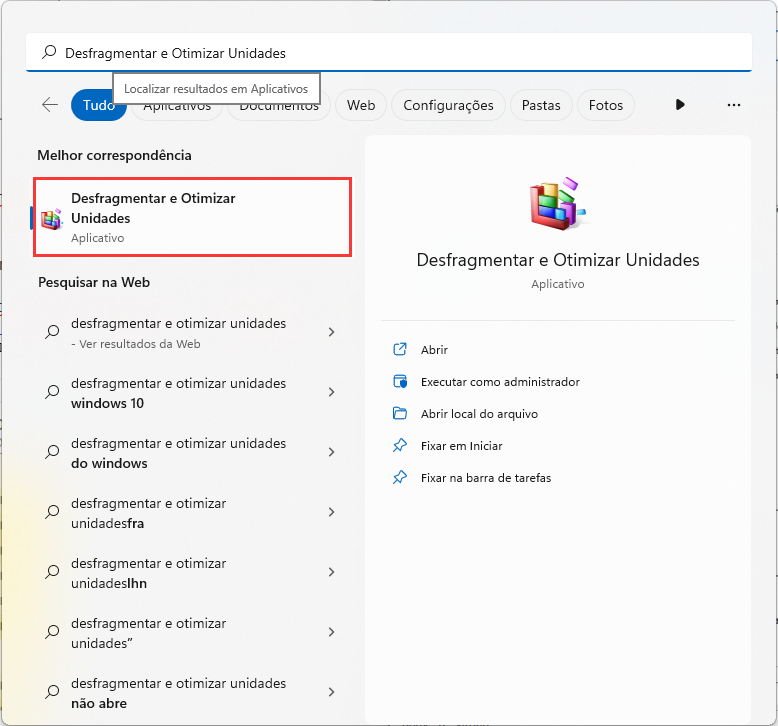Screen dimensions: 778x726
Task: Click the play arrow to show more filters
Action: point(680,105)
